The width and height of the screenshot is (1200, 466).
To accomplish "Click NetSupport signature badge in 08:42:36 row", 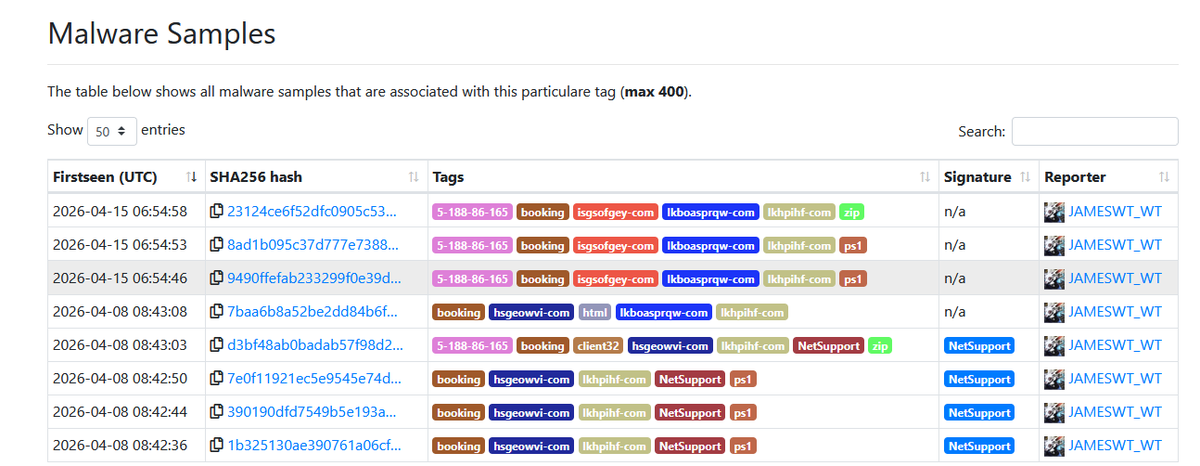I will pyautogui.click(x=979, y=446).
